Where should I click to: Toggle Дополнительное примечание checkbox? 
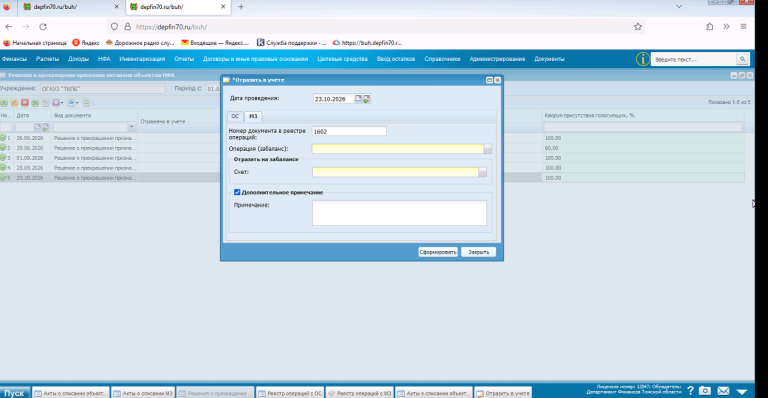pyautogui.click(x=237, y=192)
